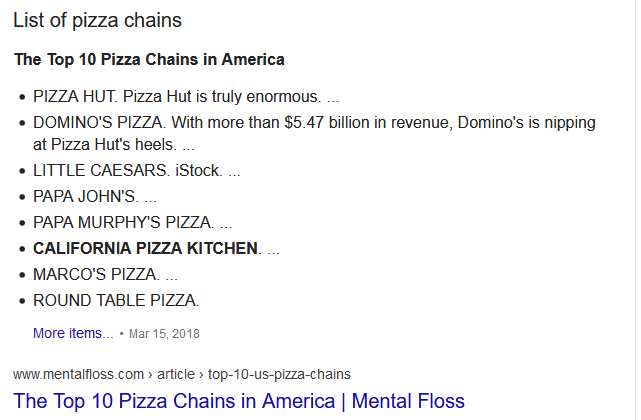Click the www.mentalfloss.com URL text
This screenshot has width=641, height=420.
click(75, 374)
